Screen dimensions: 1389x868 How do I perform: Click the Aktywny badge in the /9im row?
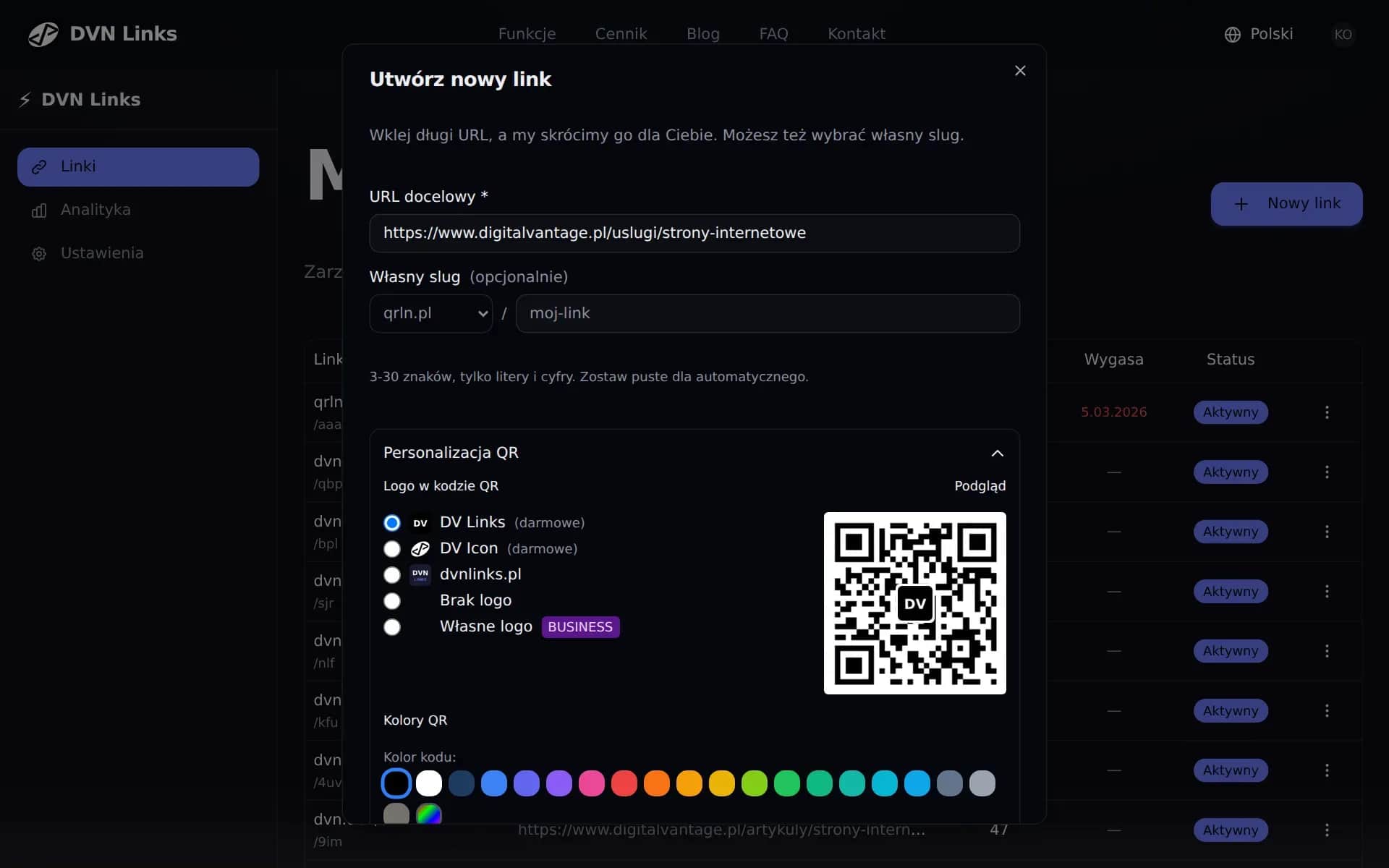pyautogui.click(x=1231, y=830)
